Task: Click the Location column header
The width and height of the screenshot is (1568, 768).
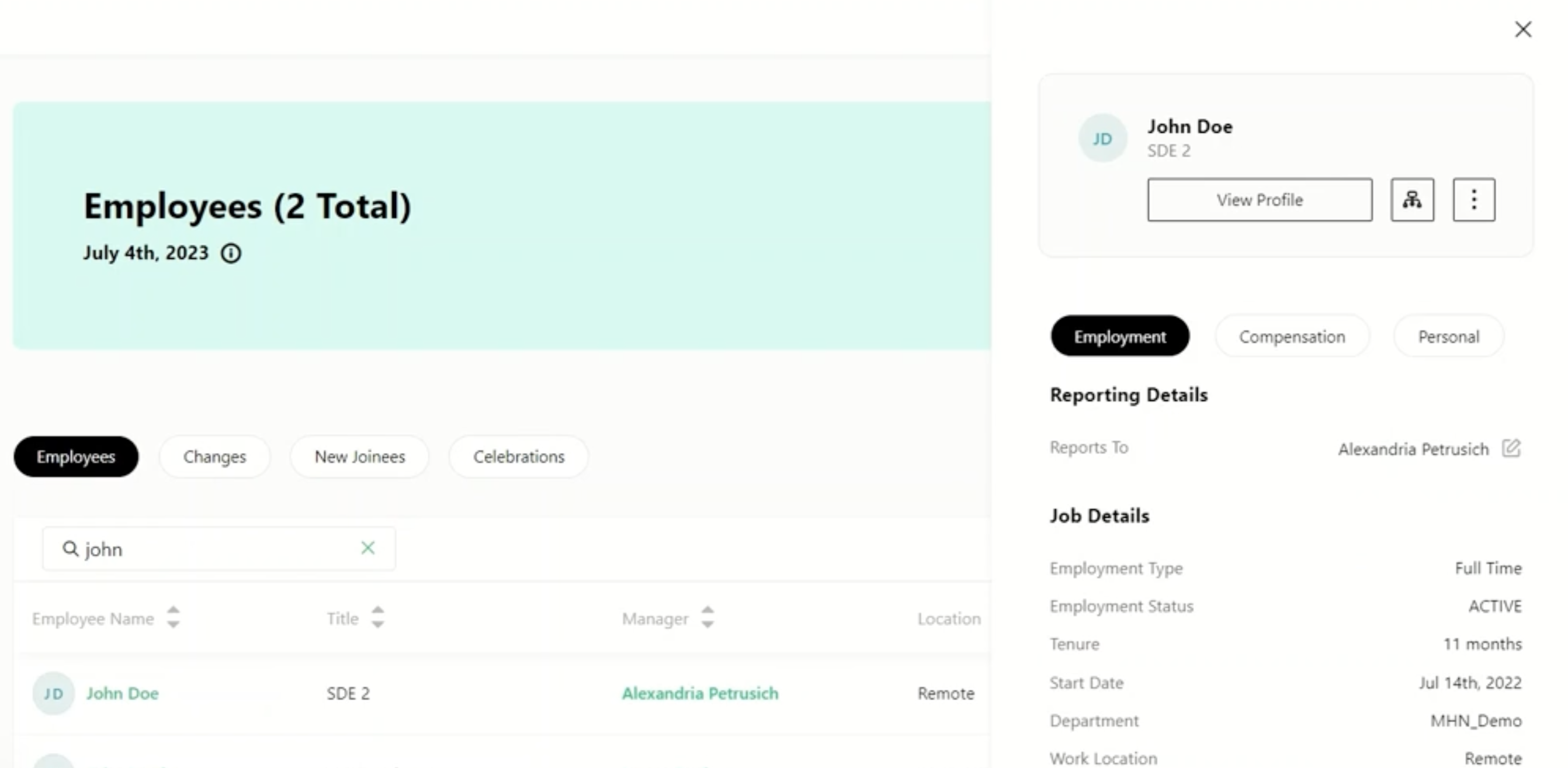Action: pos(949,619)
